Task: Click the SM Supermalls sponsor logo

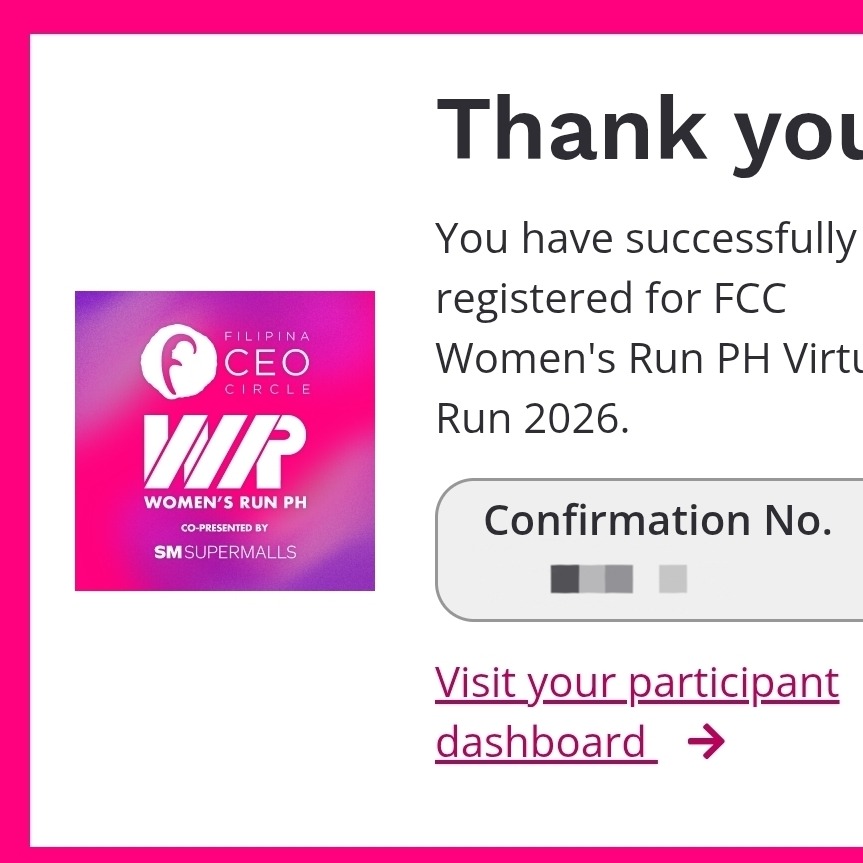Action: pyautogui.click(x=225, y=552)
